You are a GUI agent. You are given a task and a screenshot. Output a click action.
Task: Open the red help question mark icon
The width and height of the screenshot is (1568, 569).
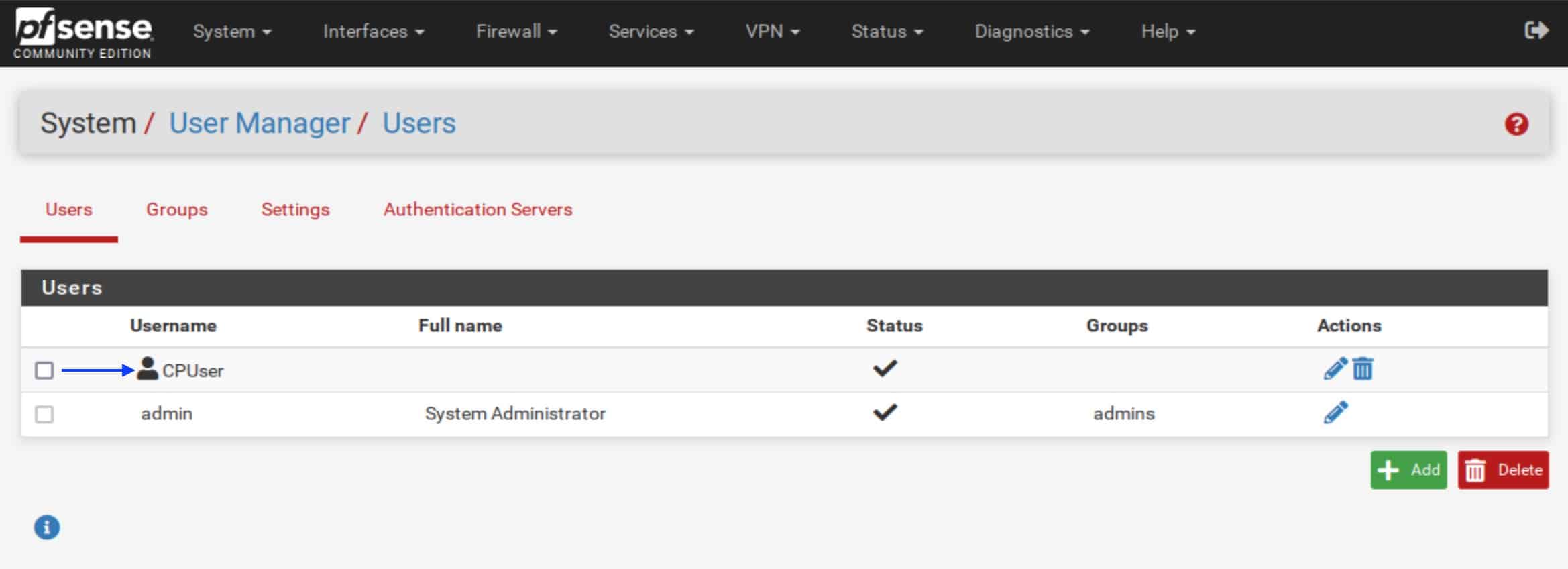(x=1516, y=124)
